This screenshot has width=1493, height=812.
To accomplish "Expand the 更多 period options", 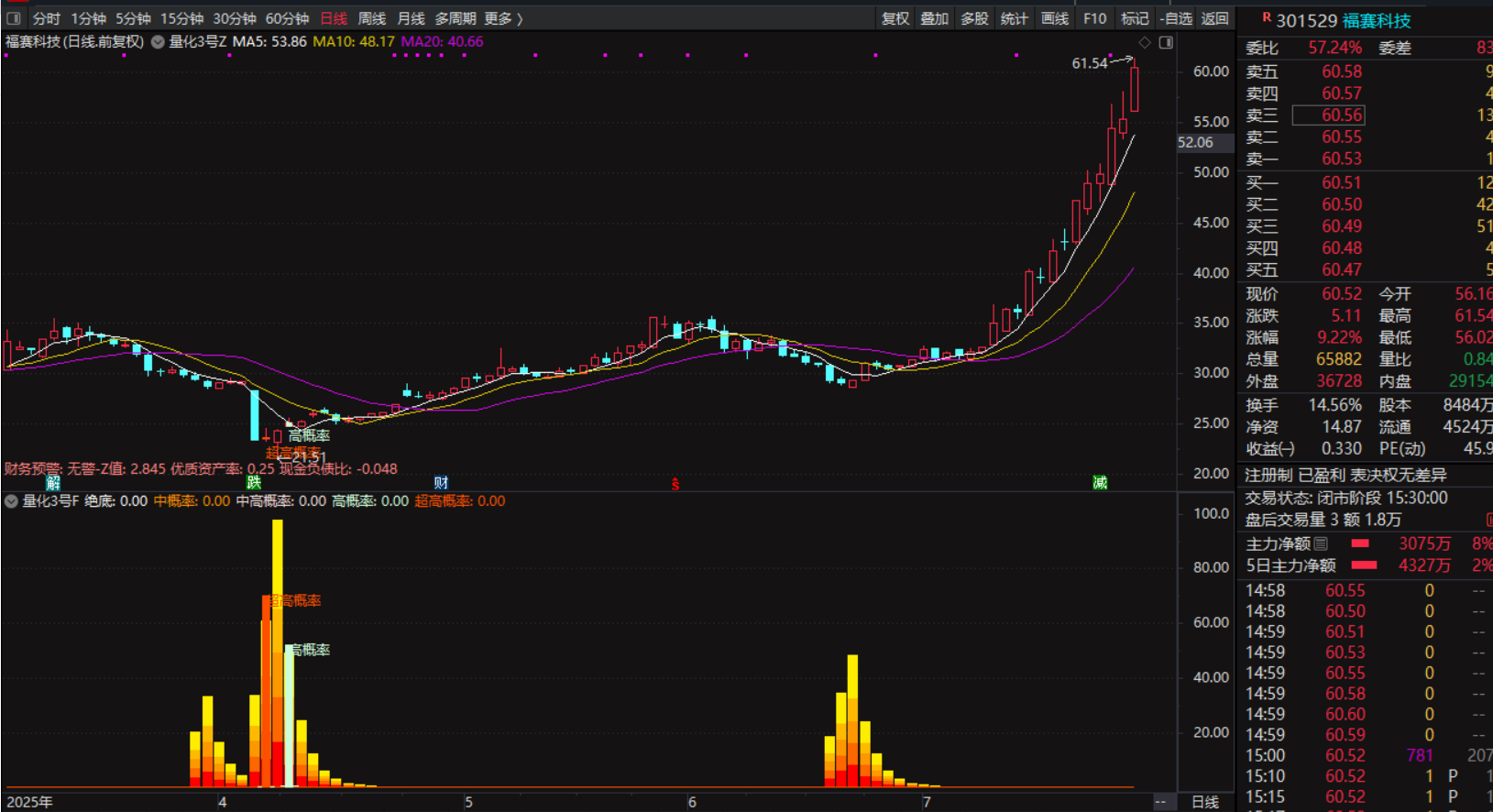I will point(503,18).
